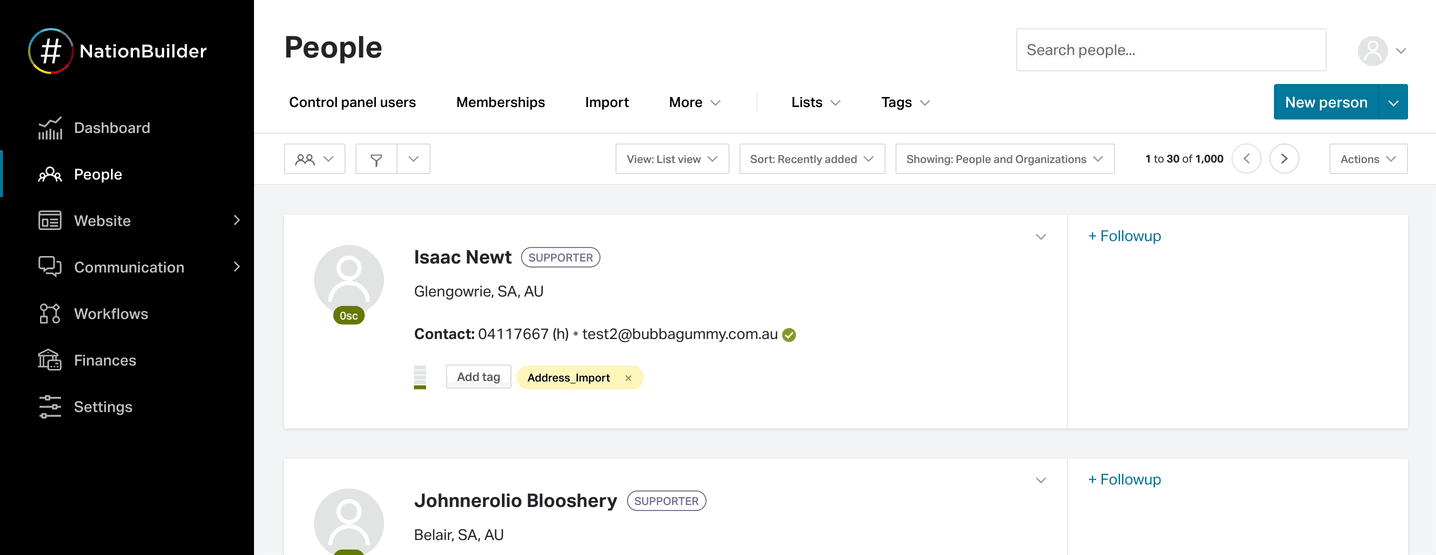Open the View: List view dropdown

671,159
